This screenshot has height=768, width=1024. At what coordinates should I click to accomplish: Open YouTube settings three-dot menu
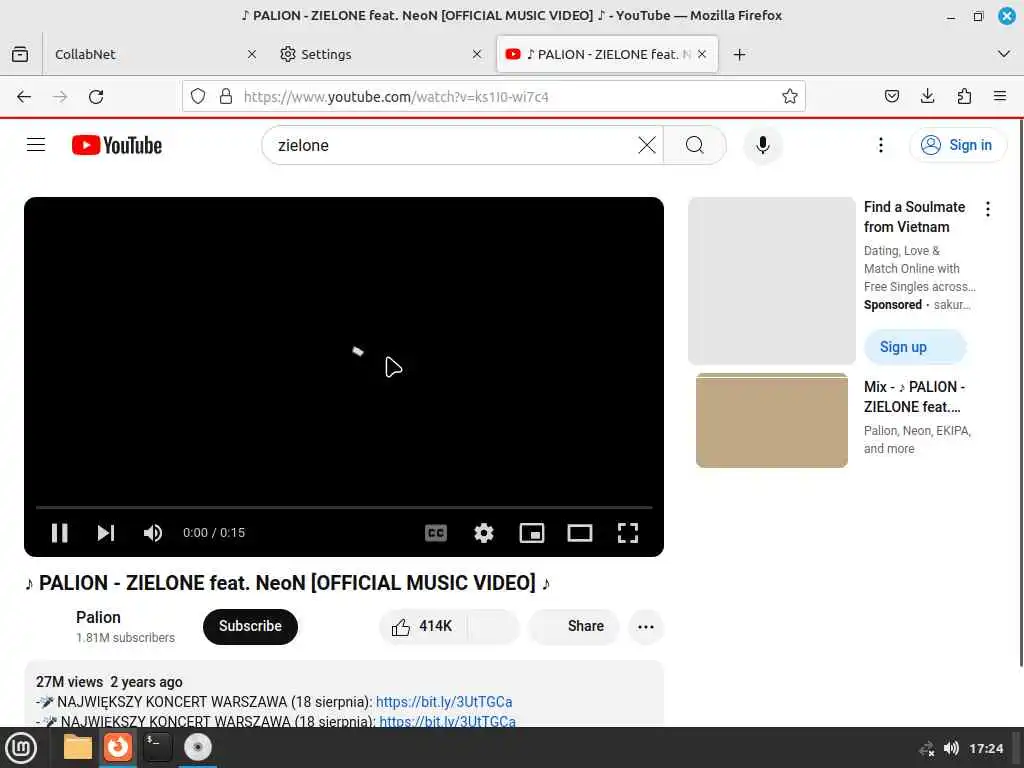[x=880, y=145]
